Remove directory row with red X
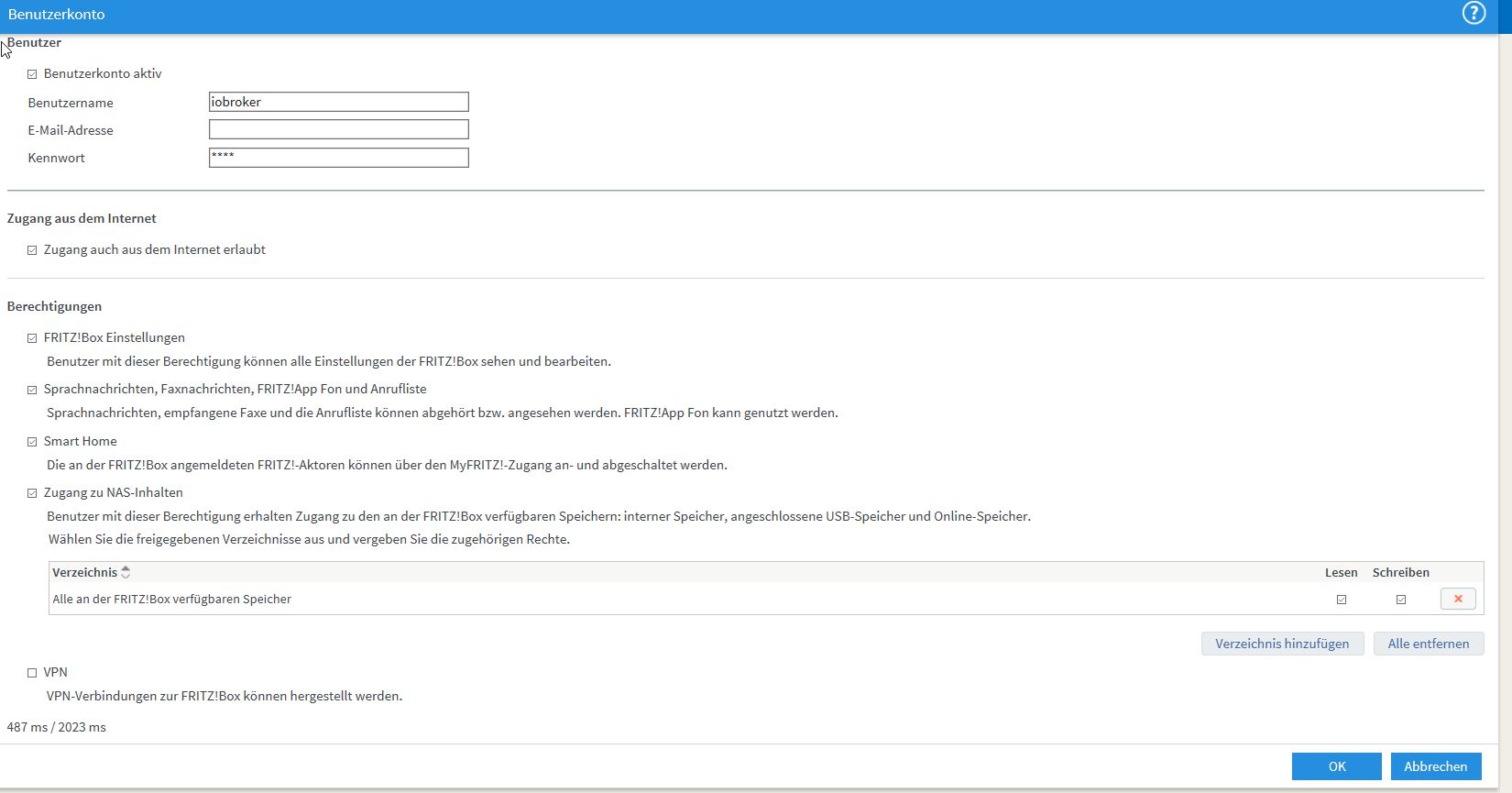 1458,599
